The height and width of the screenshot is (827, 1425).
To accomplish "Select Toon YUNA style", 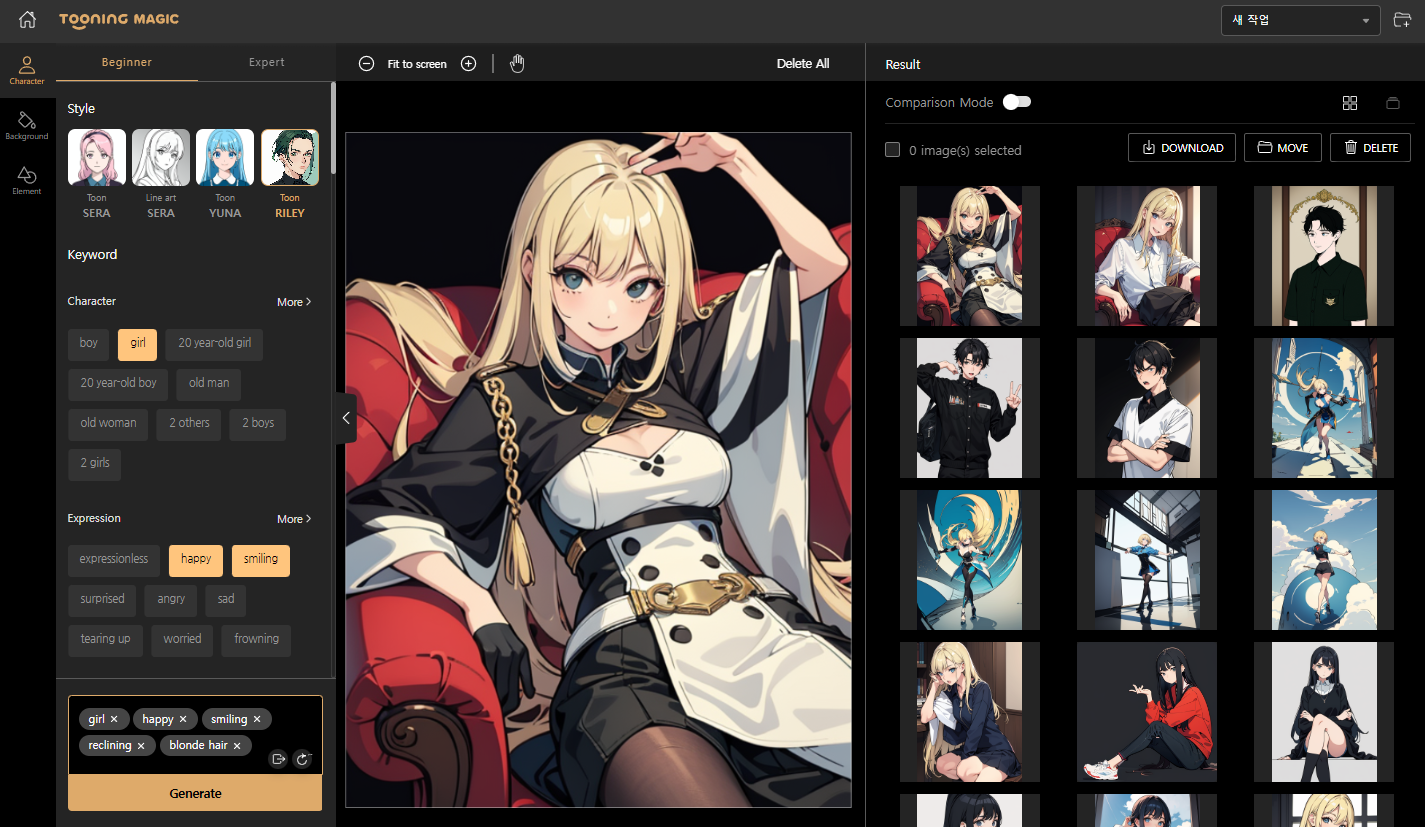I will click(225, 173).
